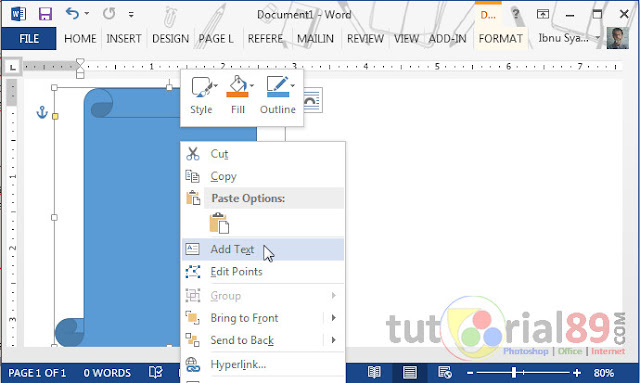Expand the Outline dropdown arrow
The image size is (640, 383).
293,86
